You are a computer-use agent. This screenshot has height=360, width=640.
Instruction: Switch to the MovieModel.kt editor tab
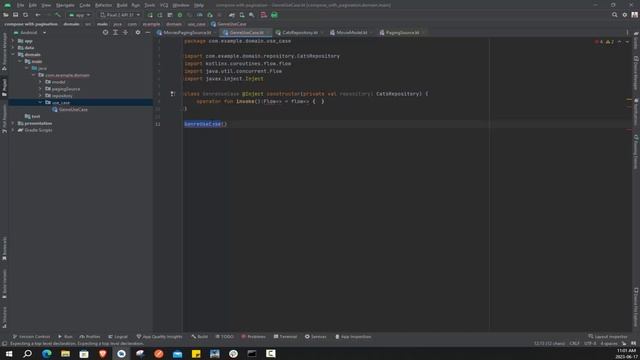click(x=351, y=32)
